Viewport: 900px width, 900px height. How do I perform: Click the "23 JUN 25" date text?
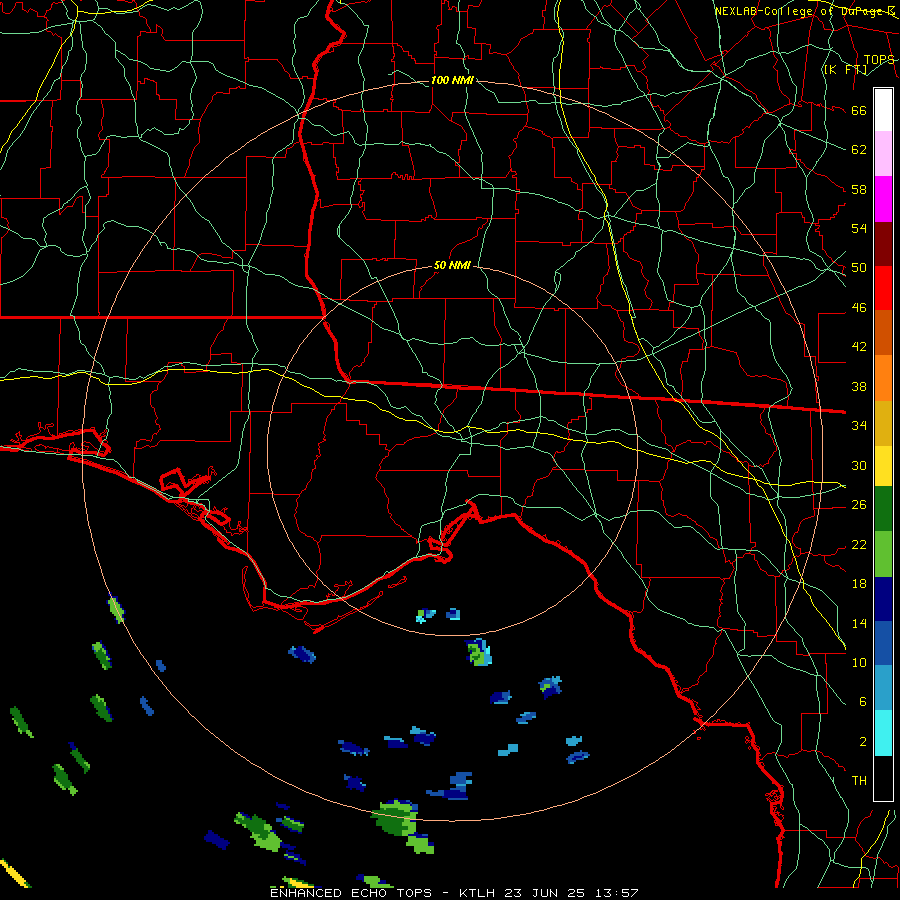pos(545,893)
